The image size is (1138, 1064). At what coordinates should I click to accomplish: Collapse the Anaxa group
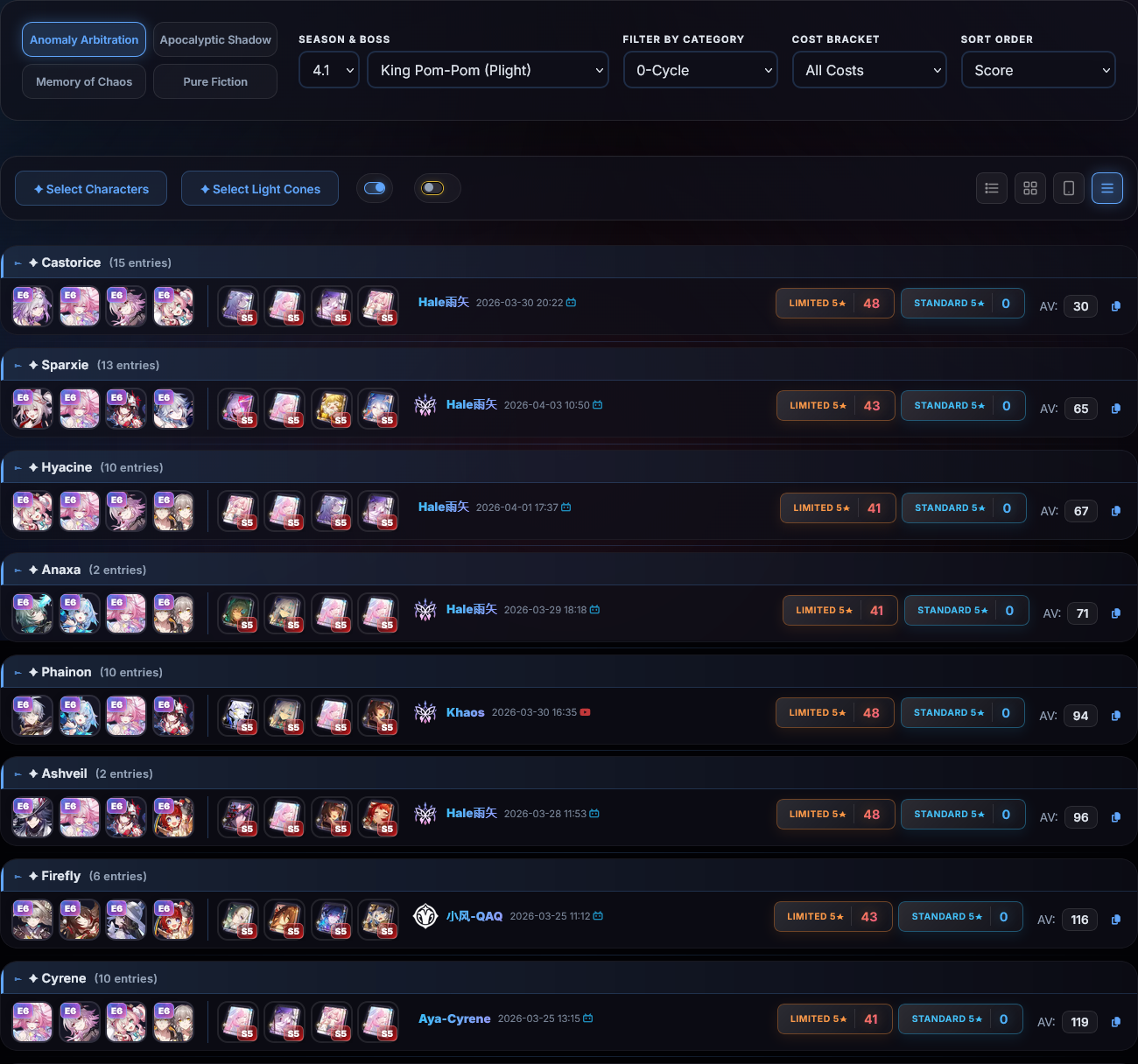pos(18,570)
